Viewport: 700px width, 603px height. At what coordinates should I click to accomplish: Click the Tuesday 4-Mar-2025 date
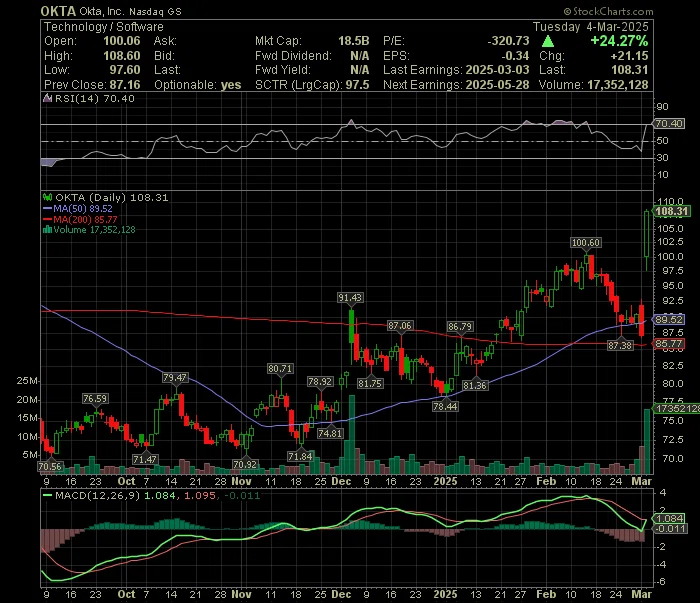[591, 27]
